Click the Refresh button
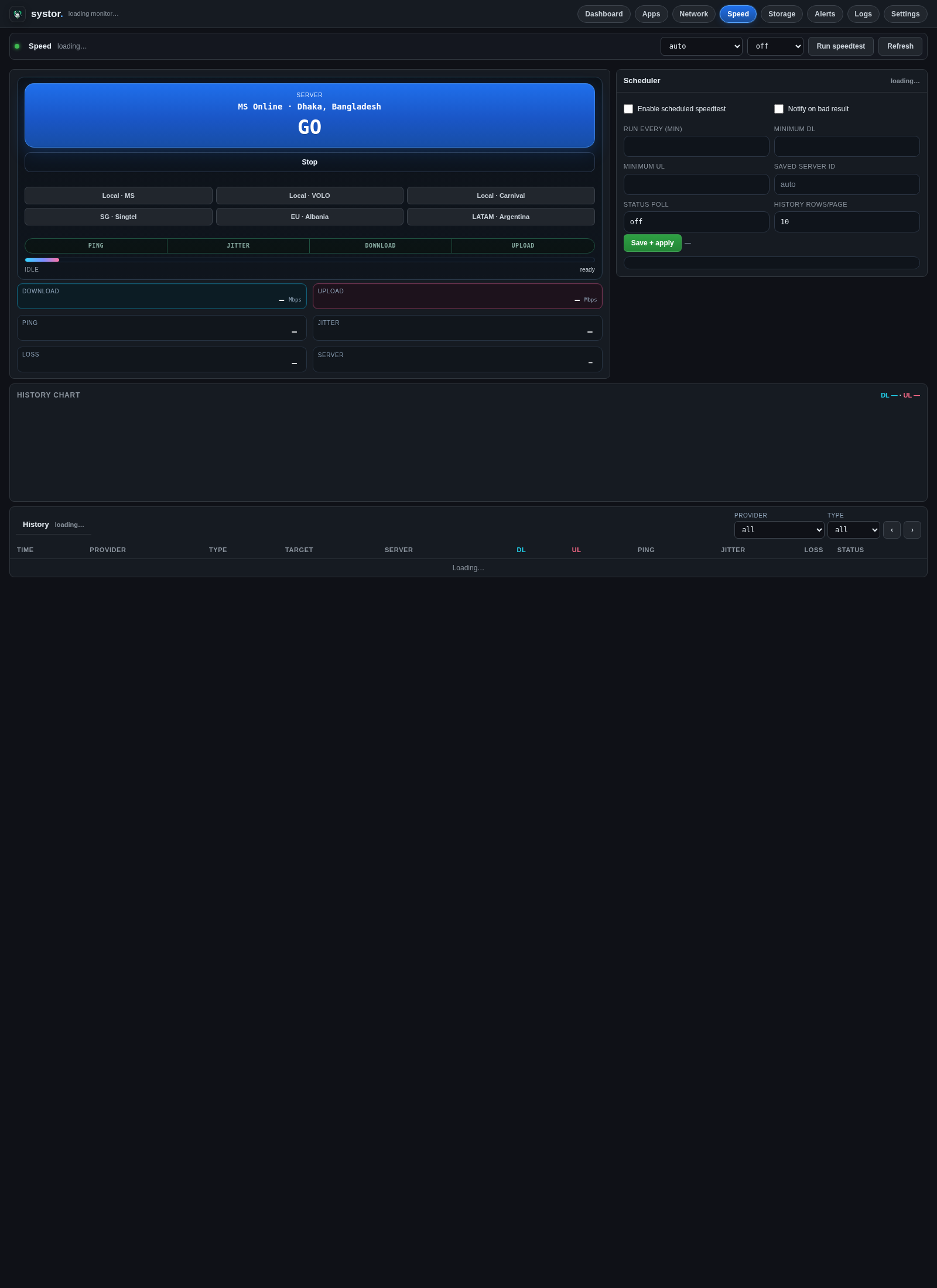The height and width of the screenshot is (1288, 937). [x=900, y=46]
